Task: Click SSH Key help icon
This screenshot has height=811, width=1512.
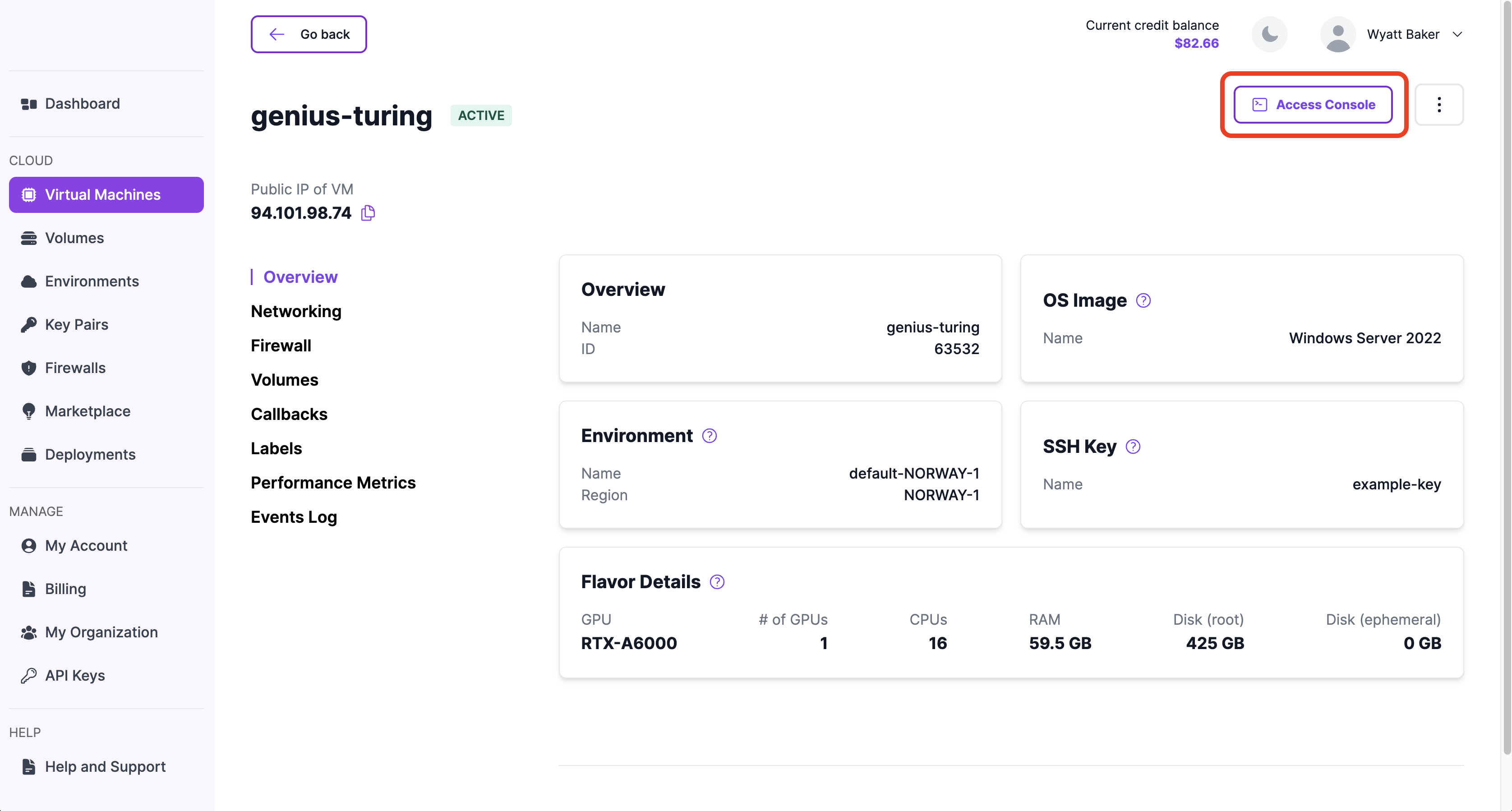Action: 1133,447
